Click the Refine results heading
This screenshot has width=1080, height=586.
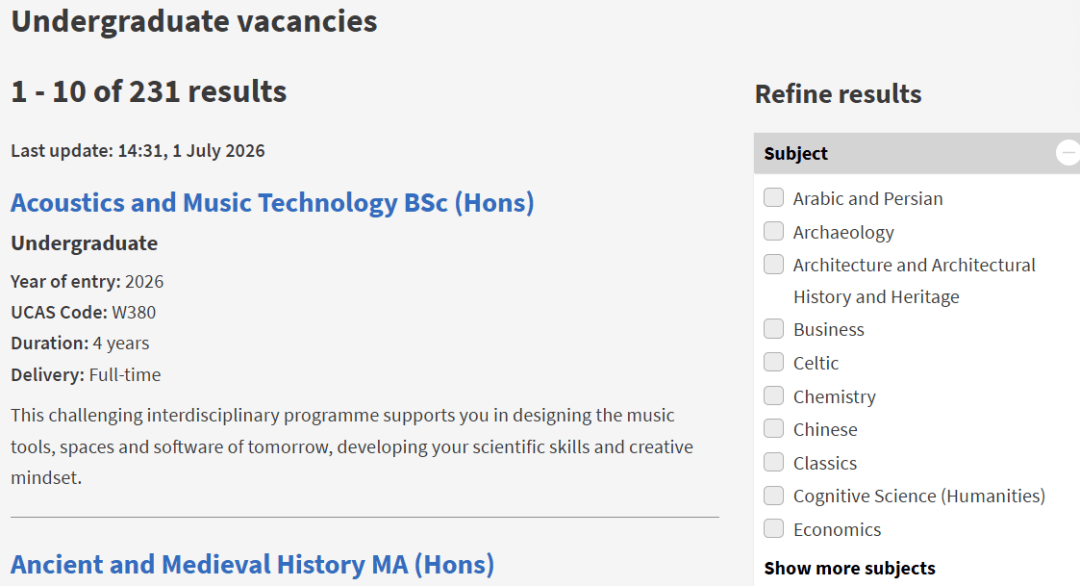tap(838, 94)
